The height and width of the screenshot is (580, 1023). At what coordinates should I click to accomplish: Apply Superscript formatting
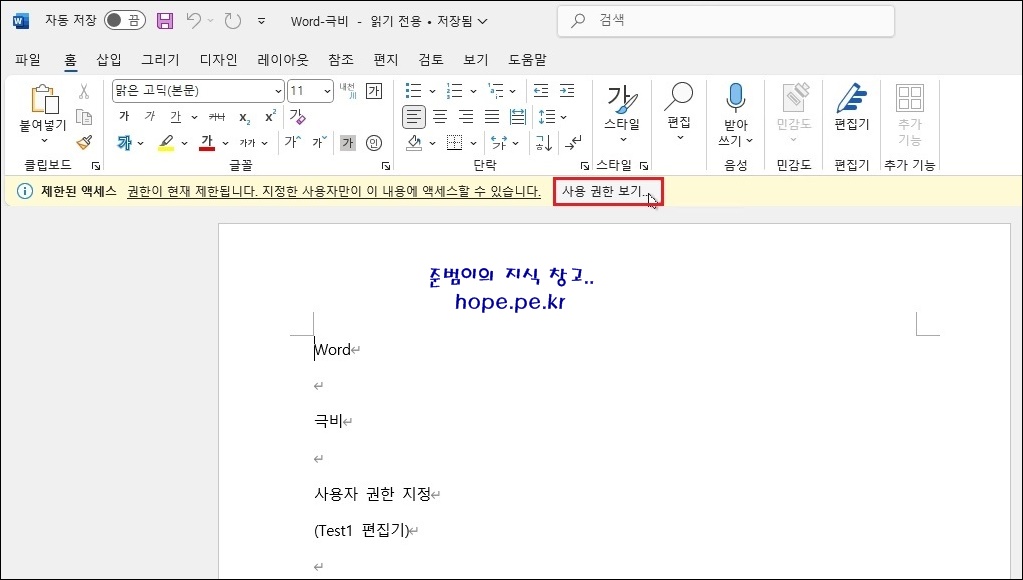pyautogui.click(x=270, y=117)
